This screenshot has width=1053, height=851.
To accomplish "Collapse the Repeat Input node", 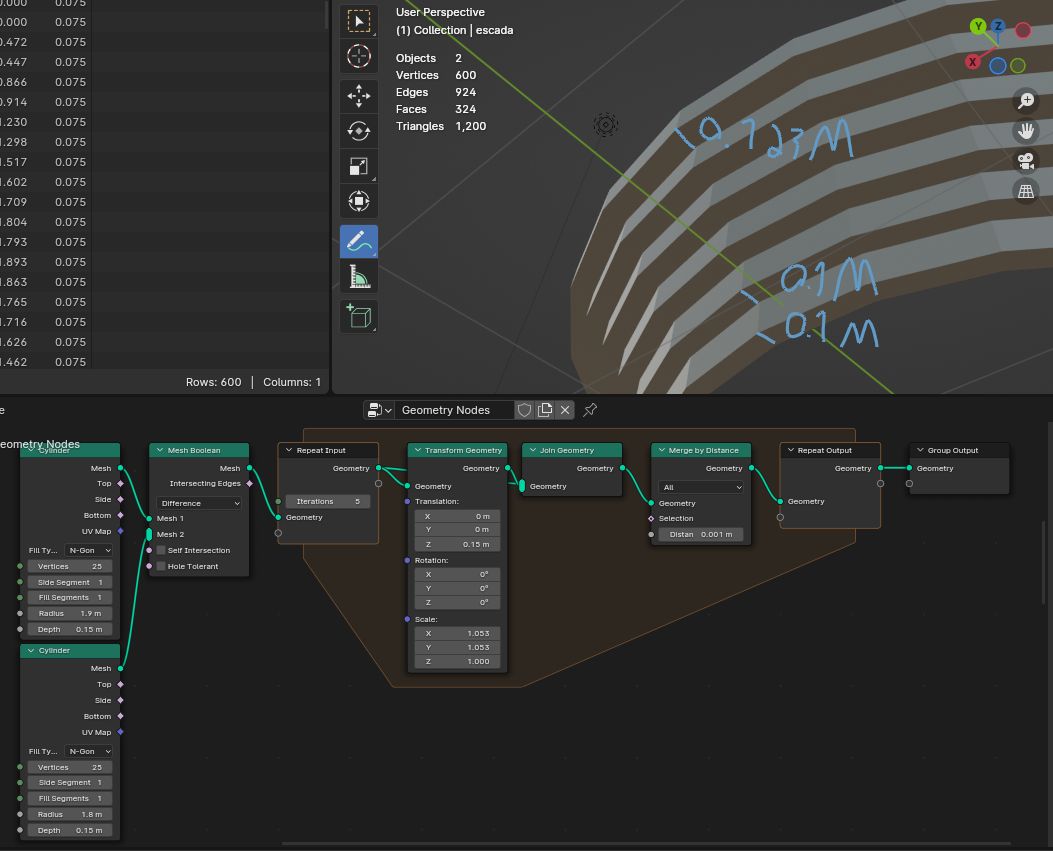I will pyautogui.click(x=289, y=450).
